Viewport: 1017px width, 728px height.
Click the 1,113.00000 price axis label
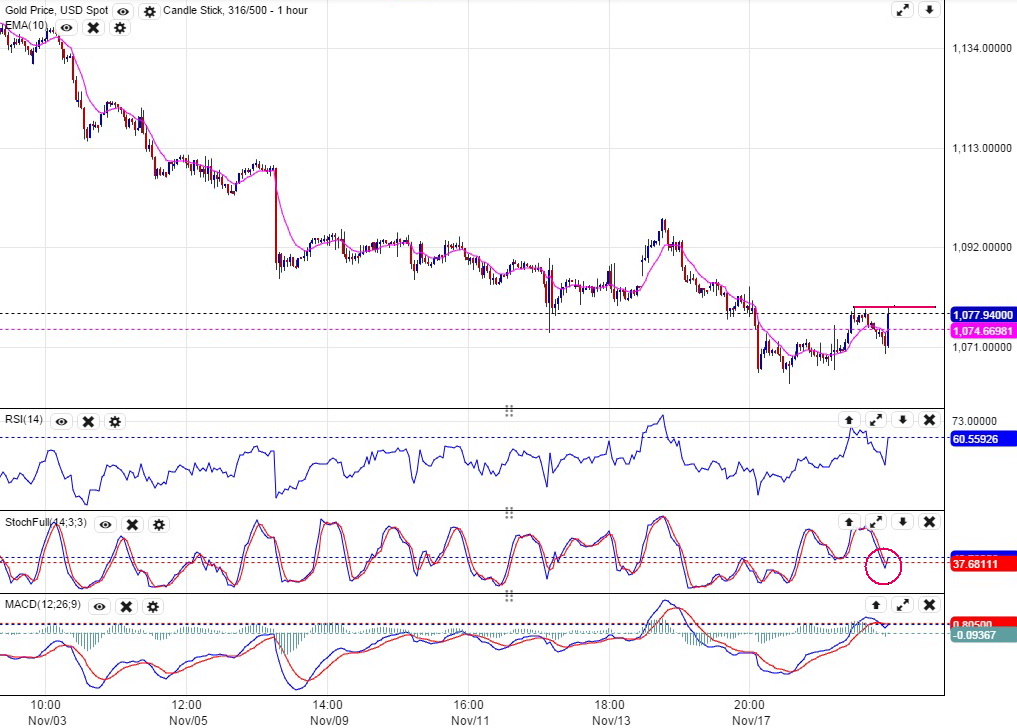pyautogui.click(x=982, y=149)
